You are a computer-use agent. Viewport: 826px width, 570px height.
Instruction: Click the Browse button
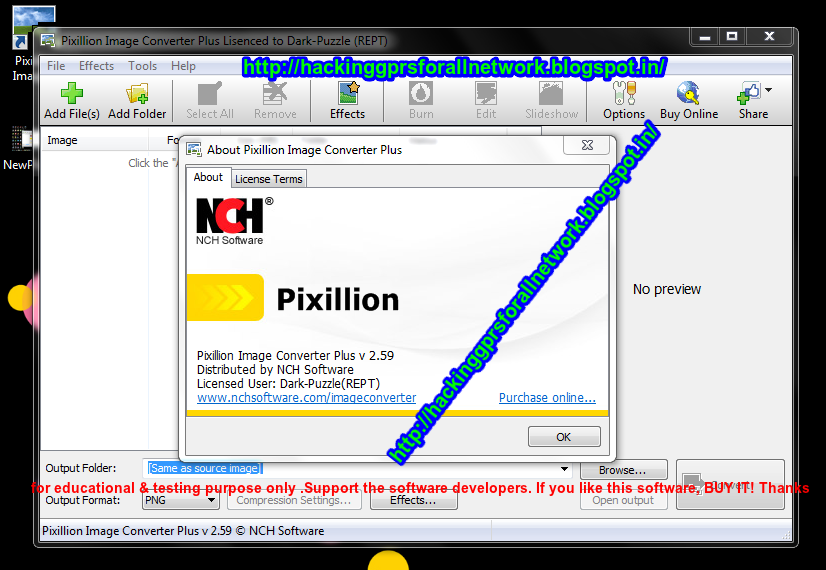[x=623, y=469]
